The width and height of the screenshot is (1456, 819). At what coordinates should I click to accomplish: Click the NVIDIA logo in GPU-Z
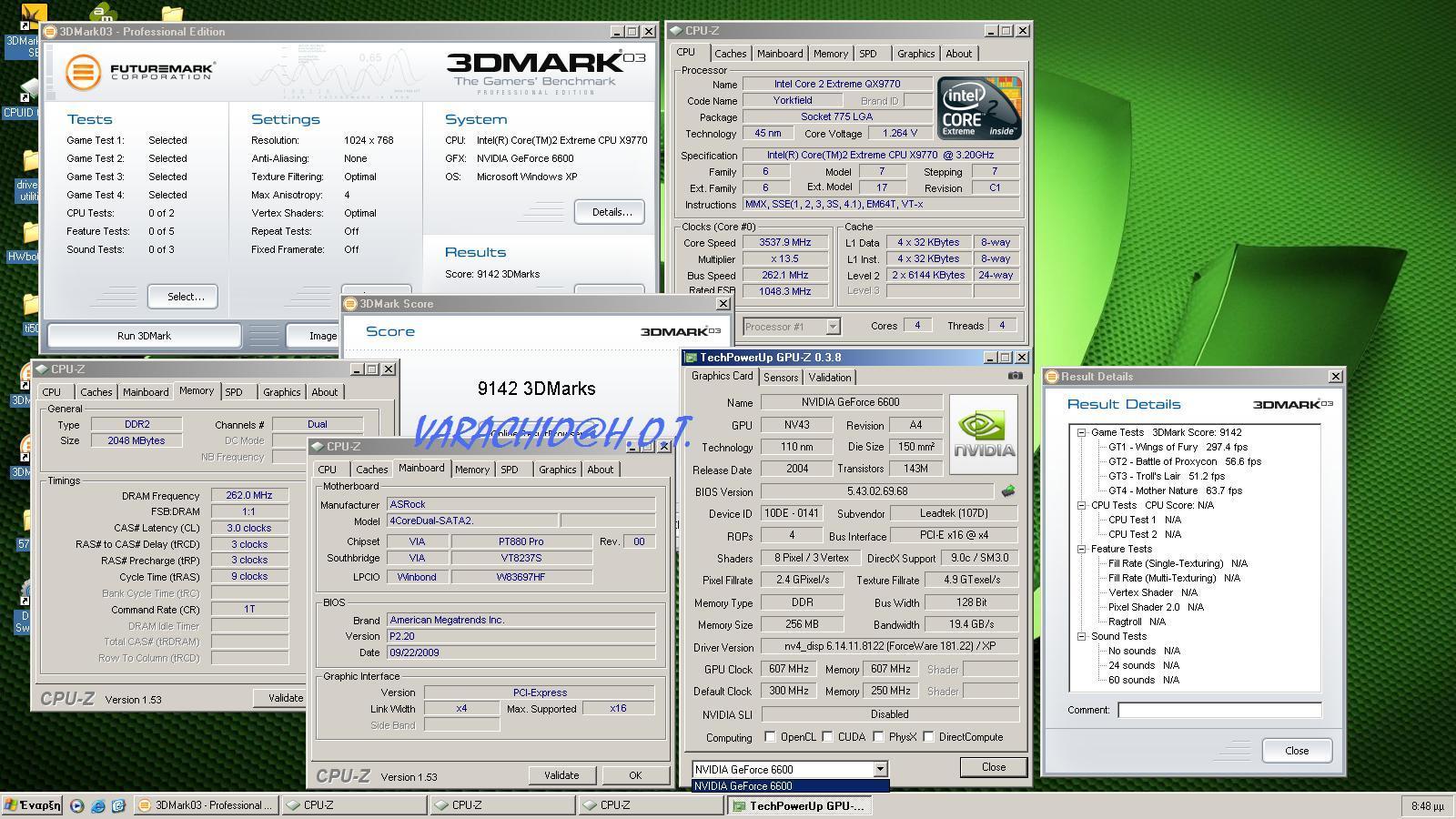pos(983,434)
